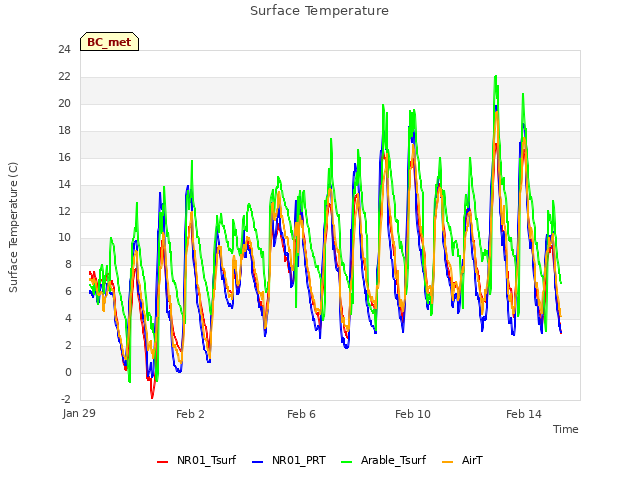Click the 6 y-axis tick label
The height and width of the screenshot is (480, 640).
(68, 291)
